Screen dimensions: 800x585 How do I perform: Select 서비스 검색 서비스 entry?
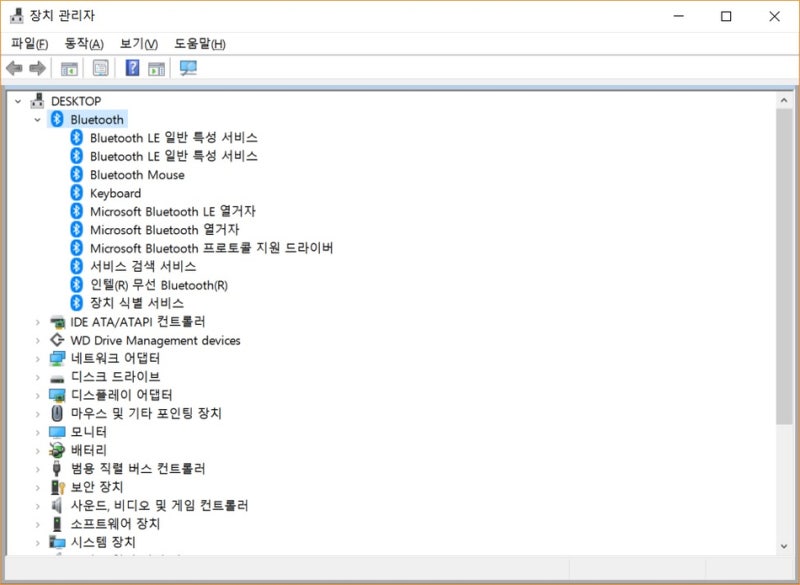(x=143, y=266)
